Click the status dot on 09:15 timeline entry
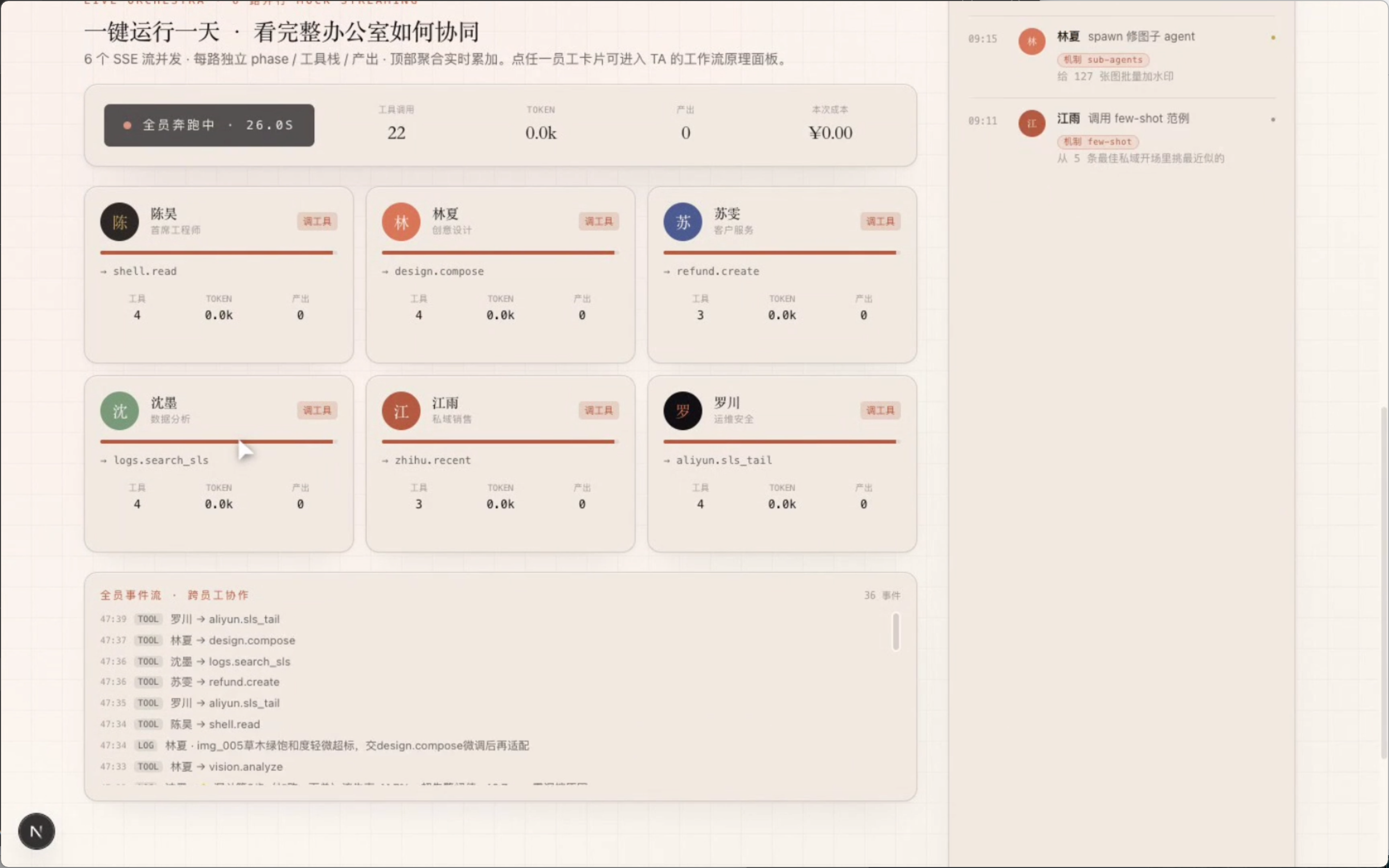The width and height of the screenshot is (1389, 868). [x=1273, y=38]
